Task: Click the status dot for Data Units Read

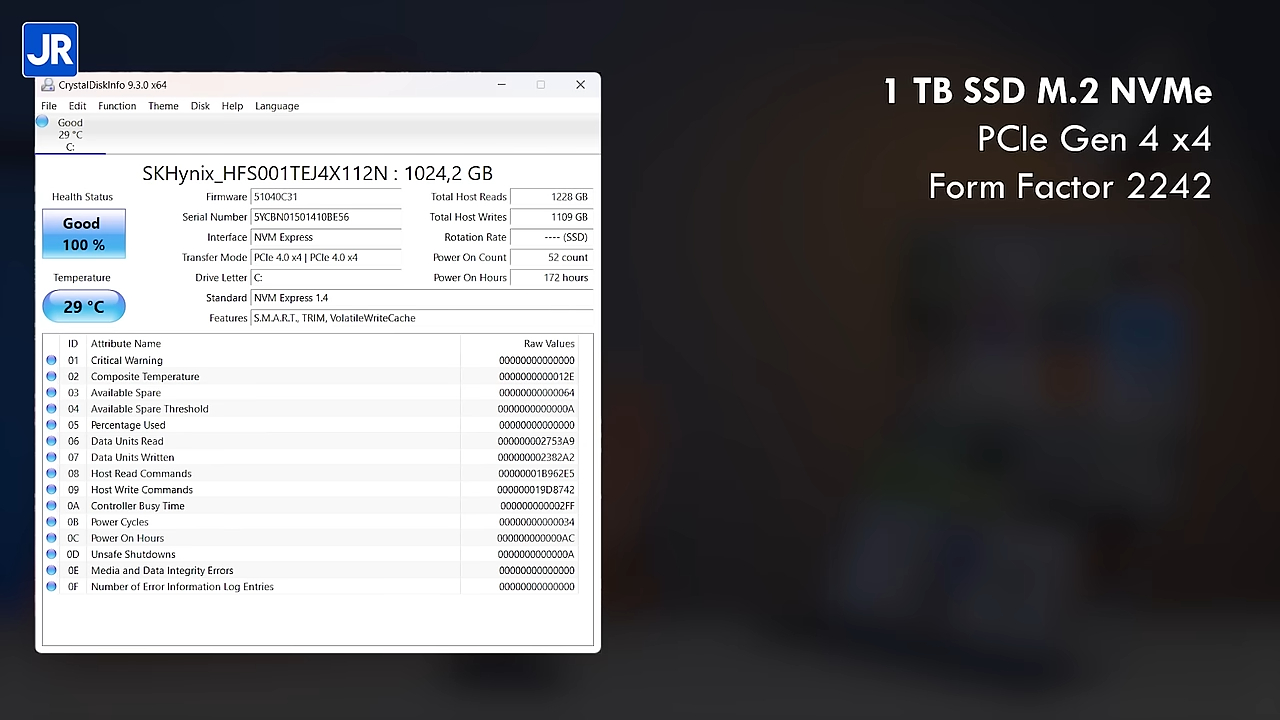Action: point(51,441)
